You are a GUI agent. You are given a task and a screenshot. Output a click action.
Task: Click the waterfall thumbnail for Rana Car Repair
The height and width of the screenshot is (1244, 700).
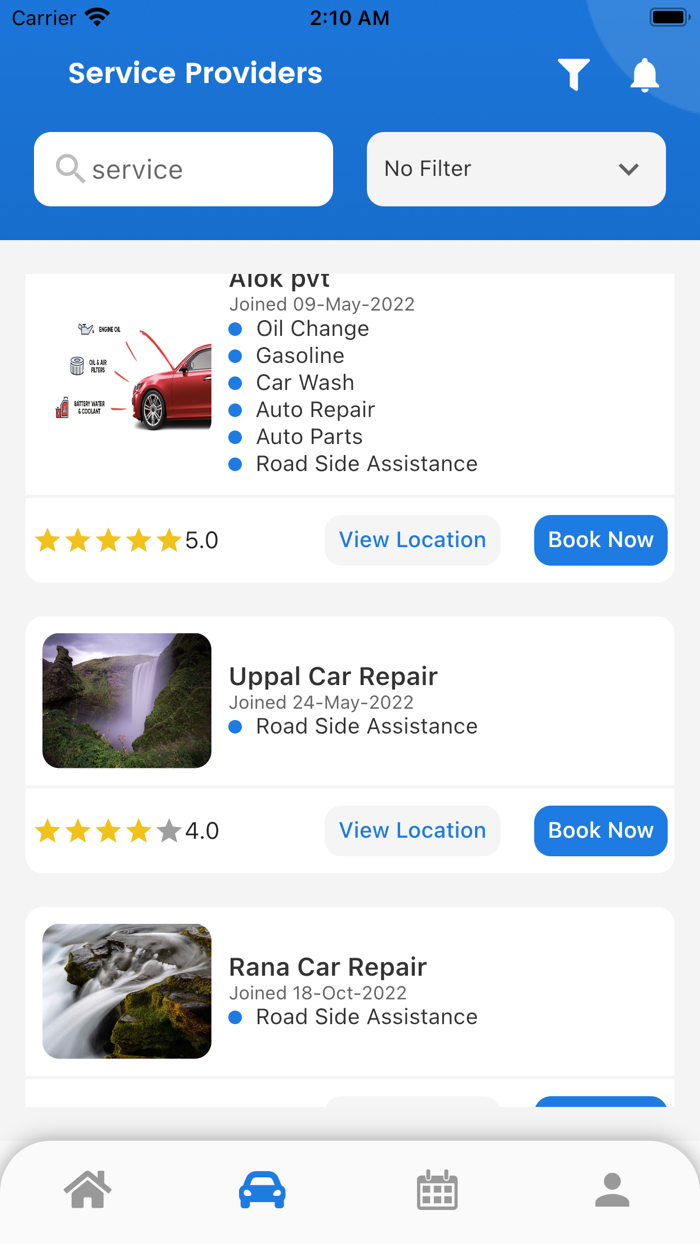point(126,991)
